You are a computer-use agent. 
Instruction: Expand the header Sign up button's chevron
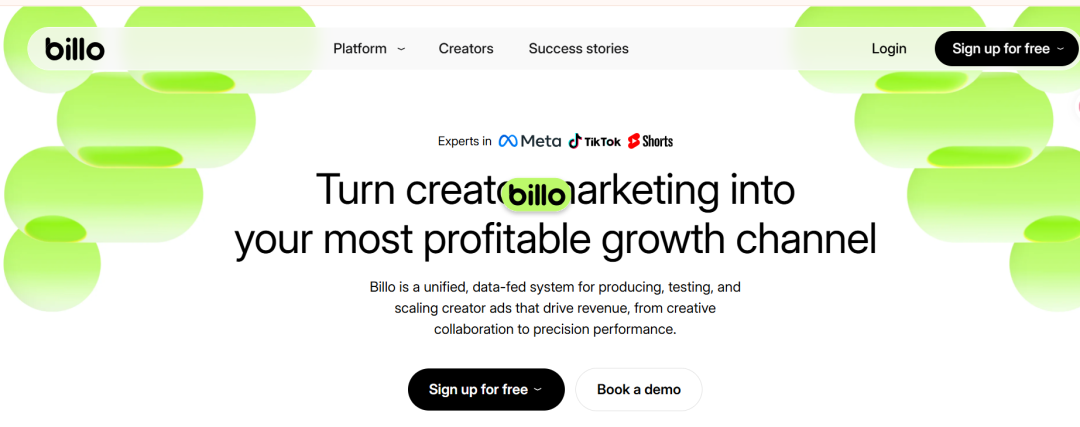1060,49
